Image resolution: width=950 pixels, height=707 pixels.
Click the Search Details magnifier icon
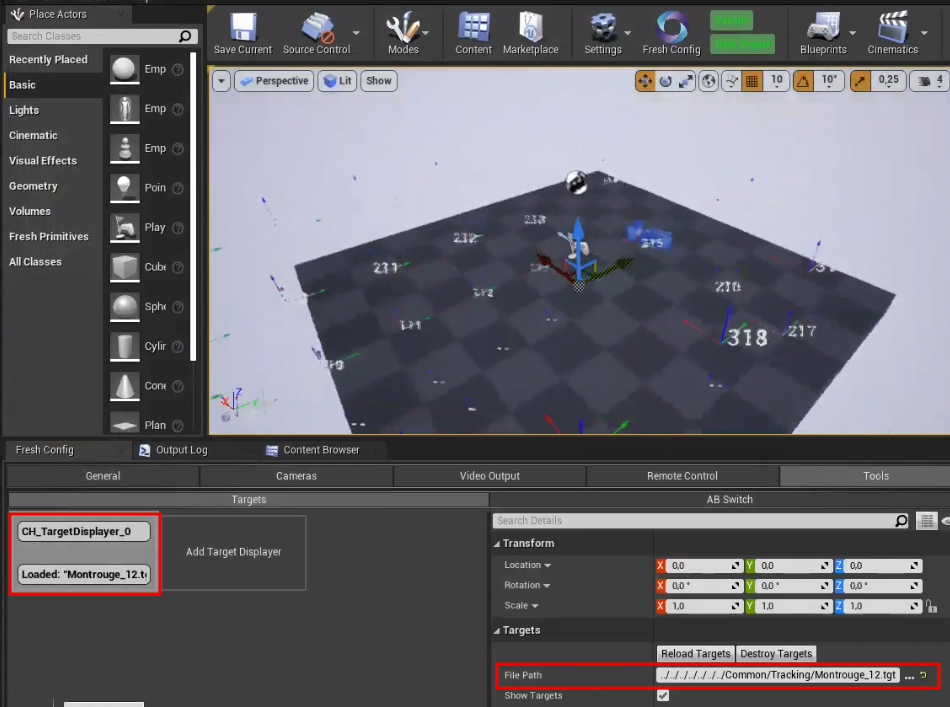pos(901,520)
